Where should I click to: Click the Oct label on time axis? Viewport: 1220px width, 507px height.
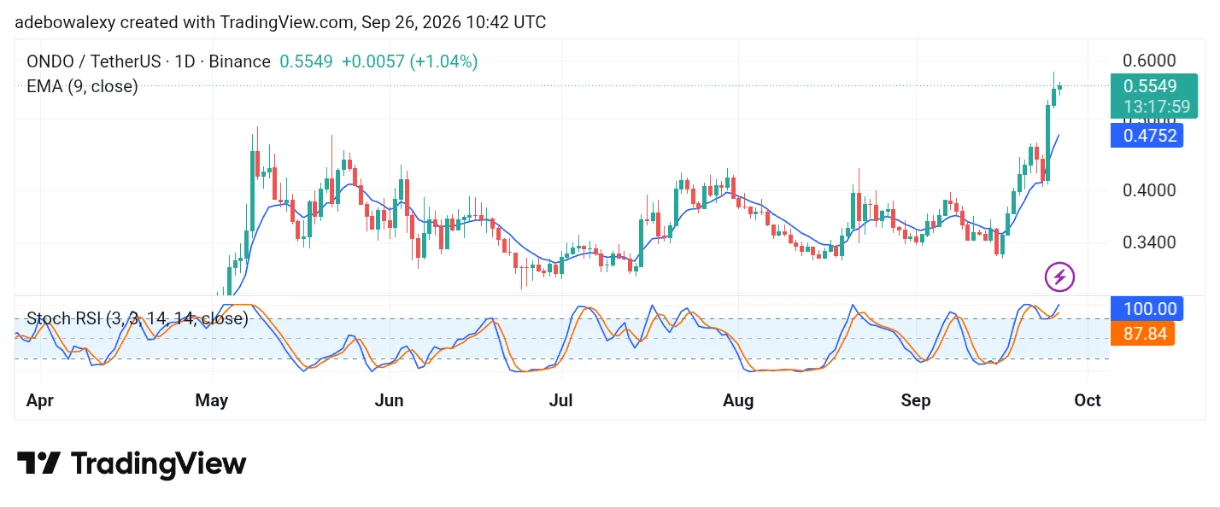[1088, 400]
